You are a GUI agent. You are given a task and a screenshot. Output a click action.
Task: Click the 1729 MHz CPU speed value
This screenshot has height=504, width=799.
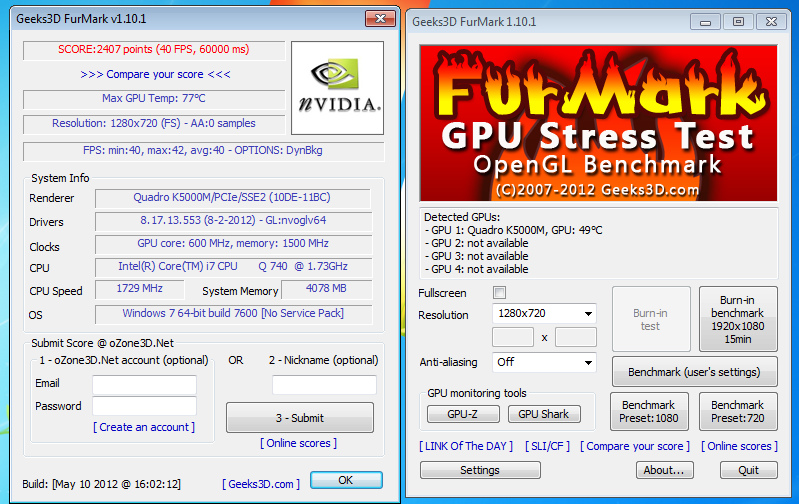pyautogui.click(x=139, y=288)
